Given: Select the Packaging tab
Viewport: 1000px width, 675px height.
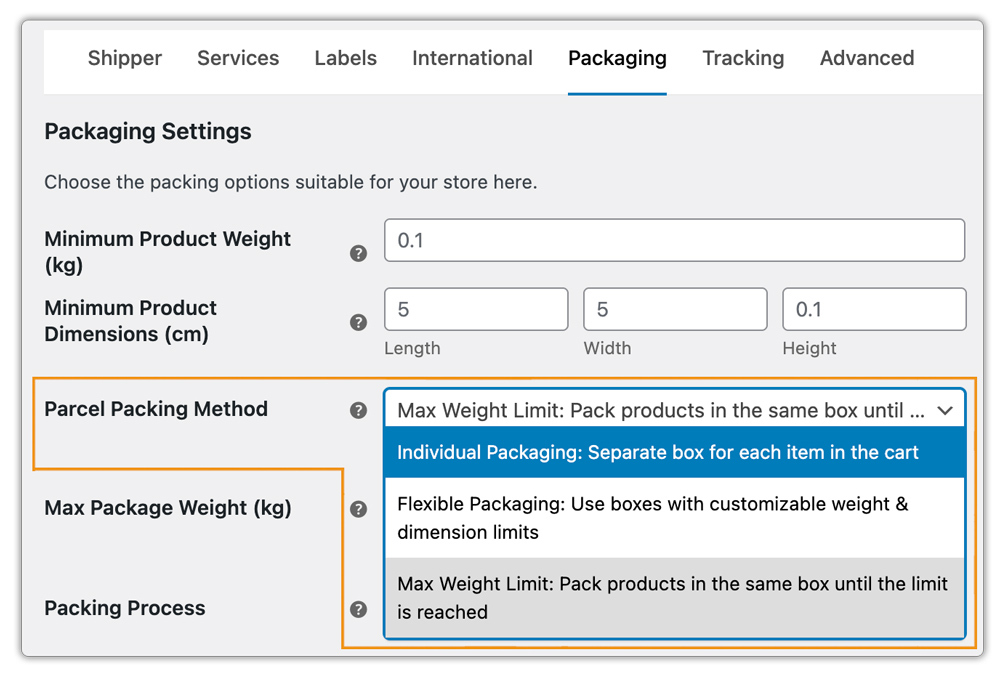Looking at the screenshot, I should click(616, 58).
